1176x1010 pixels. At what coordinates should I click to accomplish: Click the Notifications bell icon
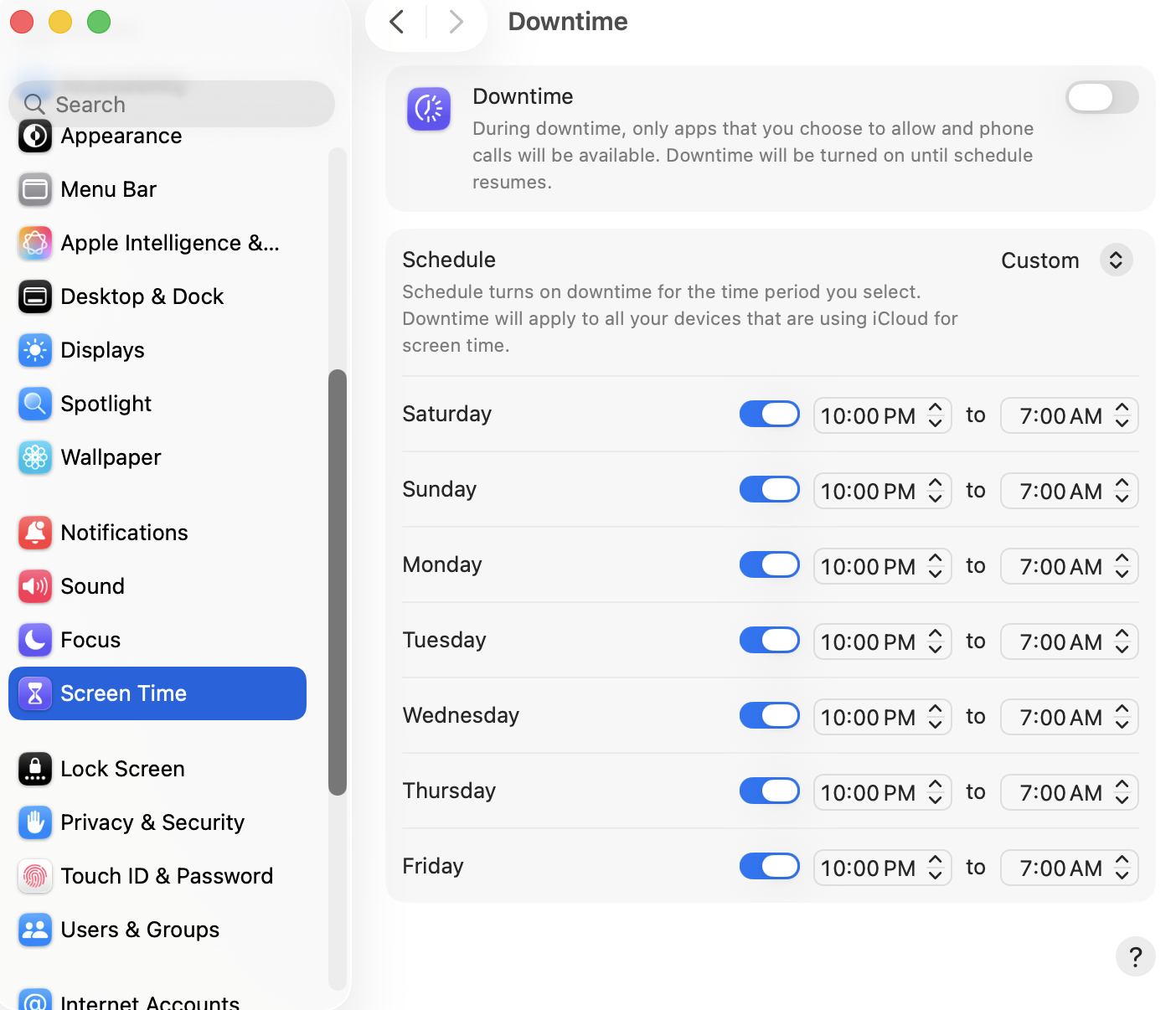(x=35, y=533)
